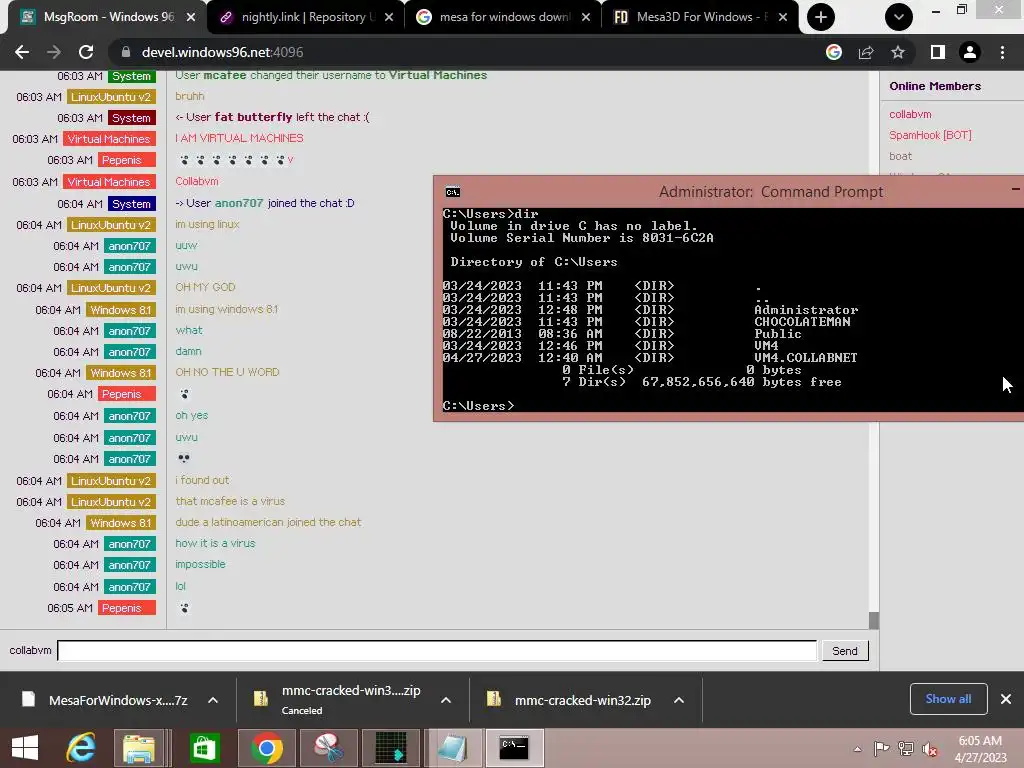The image size is (1024, 768).
Task: Click the chat scrollbar thumb
Action: [874, 620]
